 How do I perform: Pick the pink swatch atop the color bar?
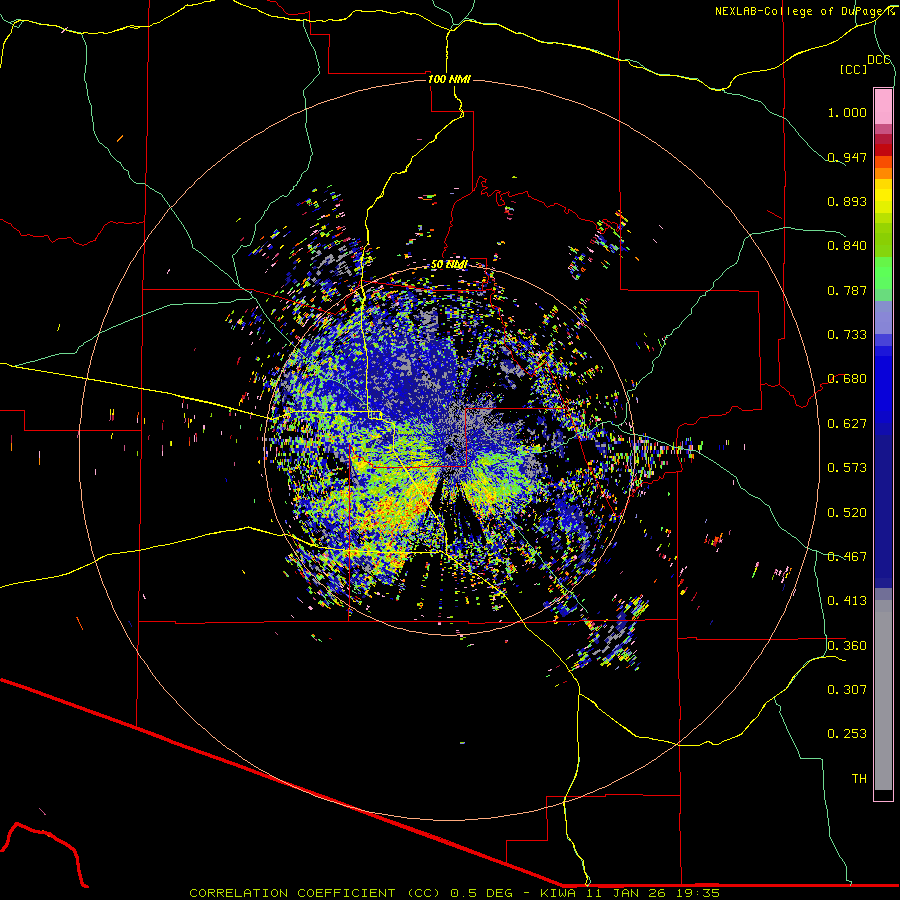[x=883, y=106]
